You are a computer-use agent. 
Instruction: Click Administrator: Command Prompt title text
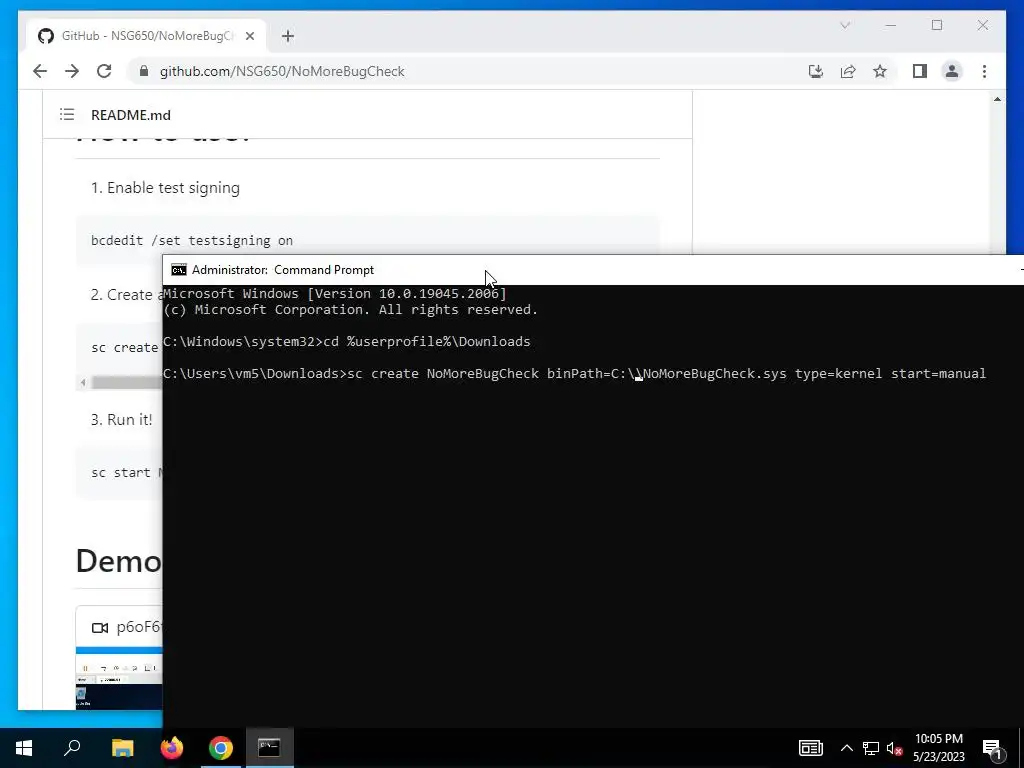point(283,270)
